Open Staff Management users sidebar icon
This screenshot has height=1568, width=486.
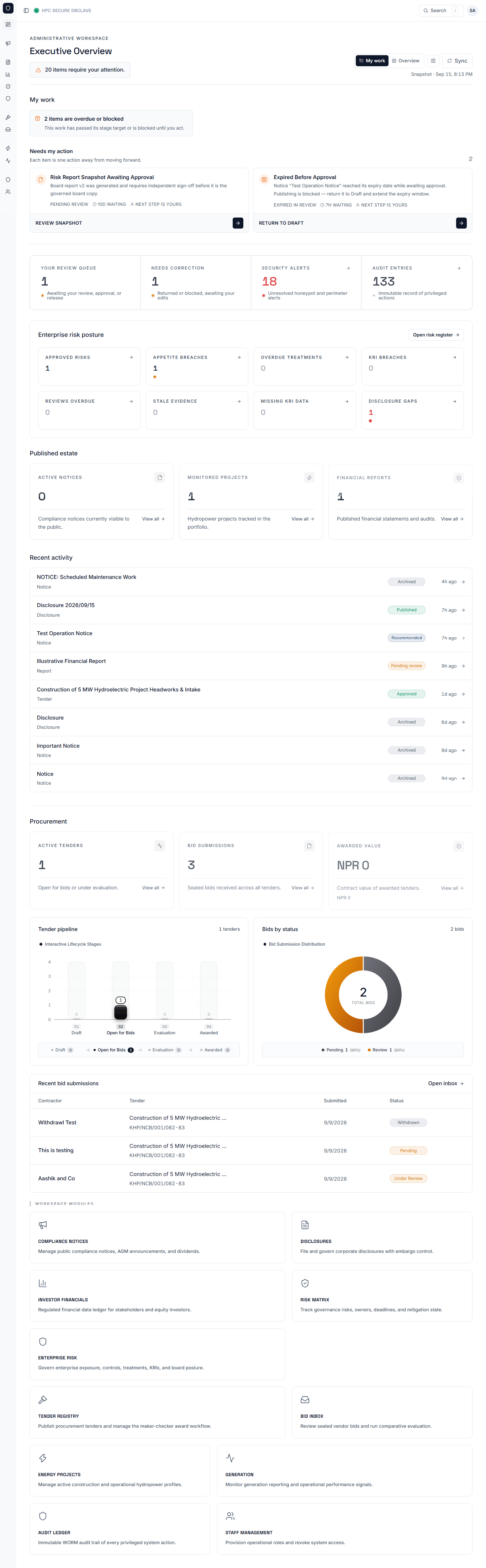(8, 192)
